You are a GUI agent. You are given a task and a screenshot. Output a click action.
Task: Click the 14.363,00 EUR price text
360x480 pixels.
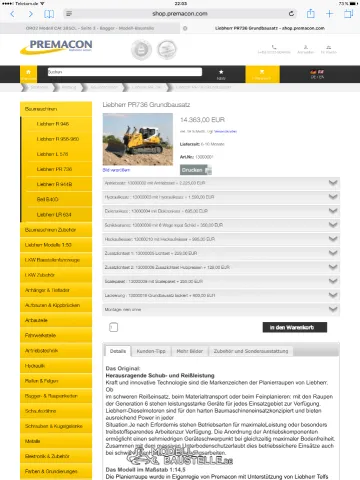202,120
